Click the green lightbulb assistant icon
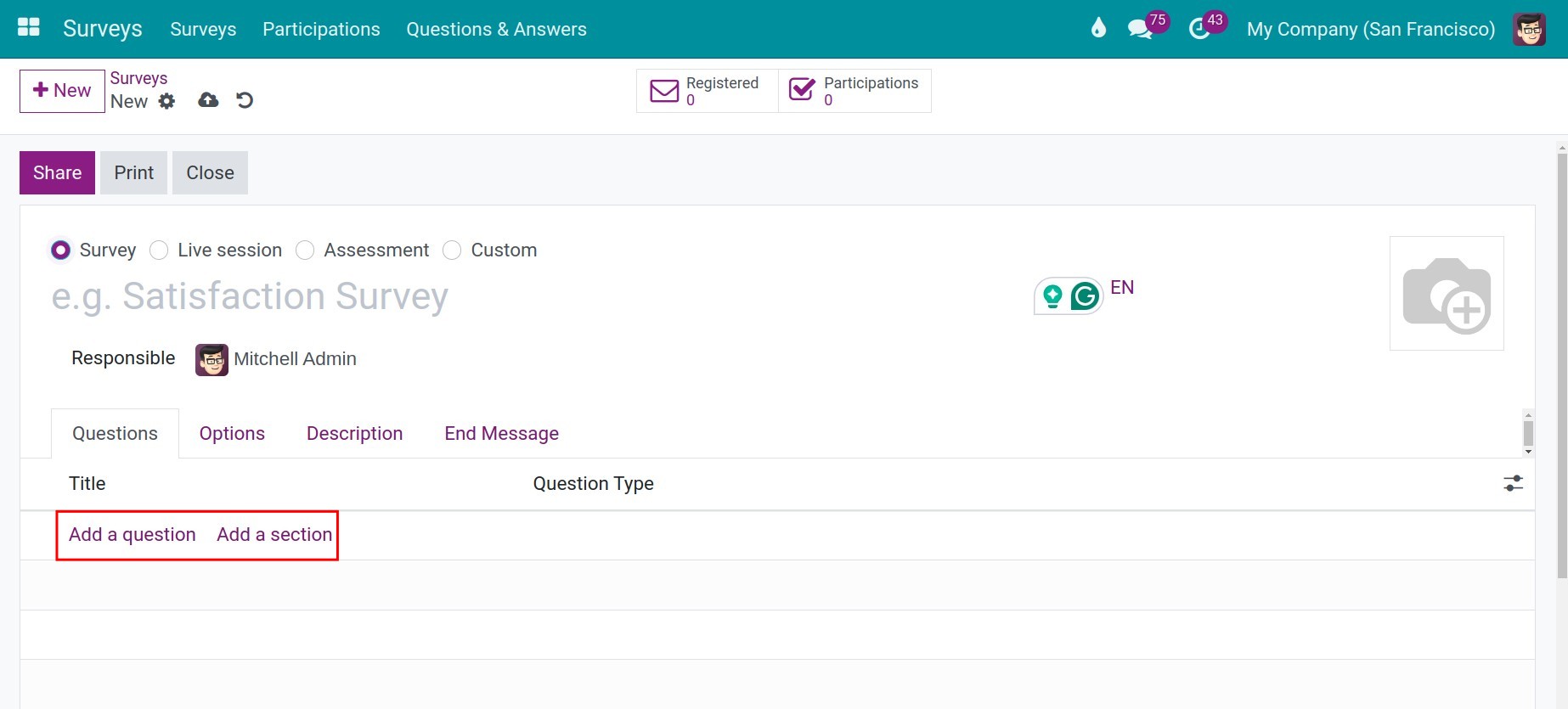Image resolution: width=1568 pixels, height=709 pixels. (1052, 295)
